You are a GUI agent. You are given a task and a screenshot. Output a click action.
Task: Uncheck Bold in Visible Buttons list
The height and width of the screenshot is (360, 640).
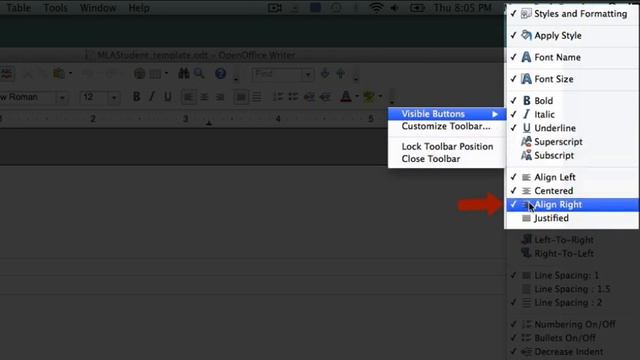point(572,100)
